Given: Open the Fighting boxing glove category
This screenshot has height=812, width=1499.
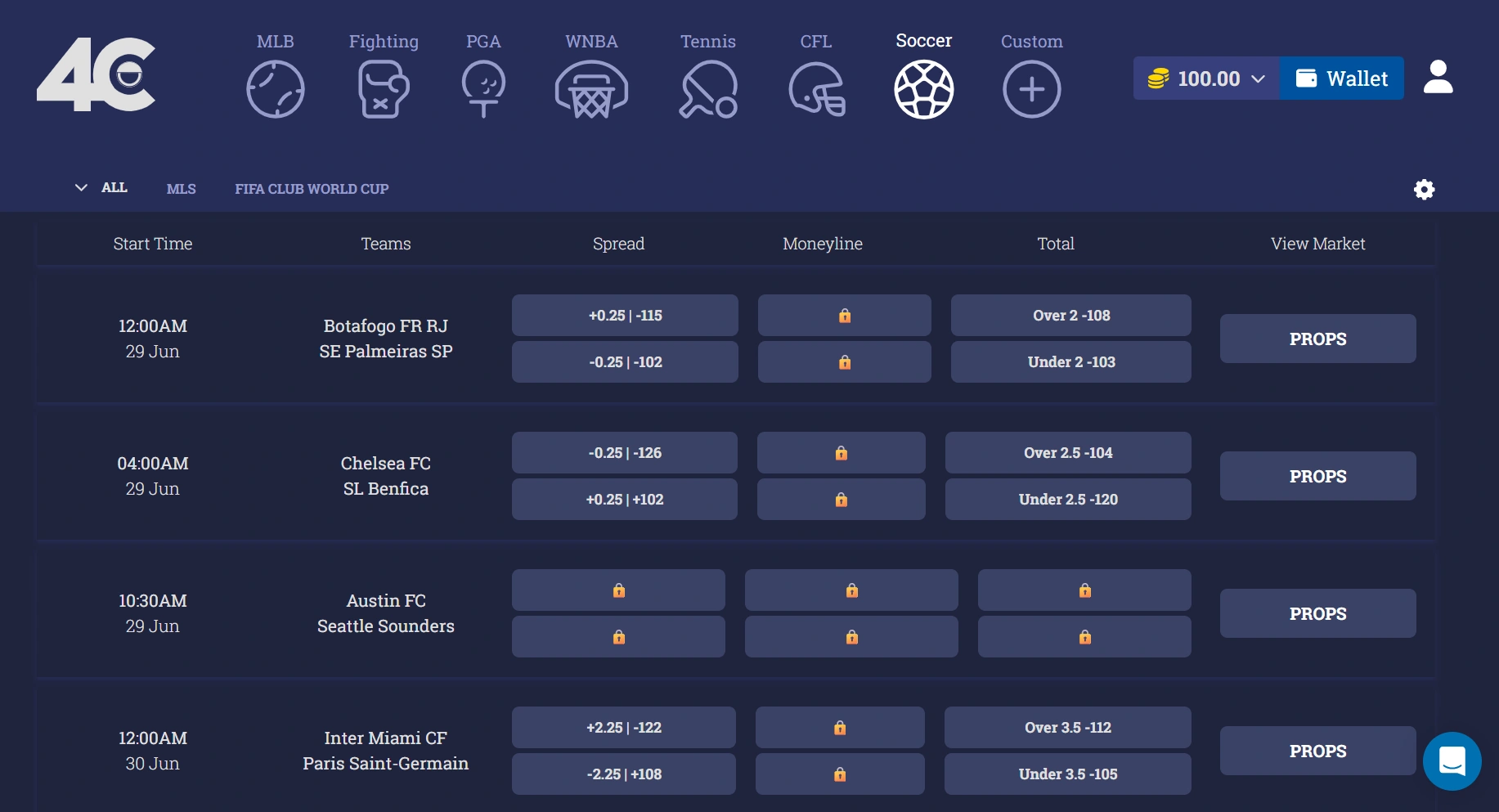Looking at the screenshot, I should [x=384, y=89].
